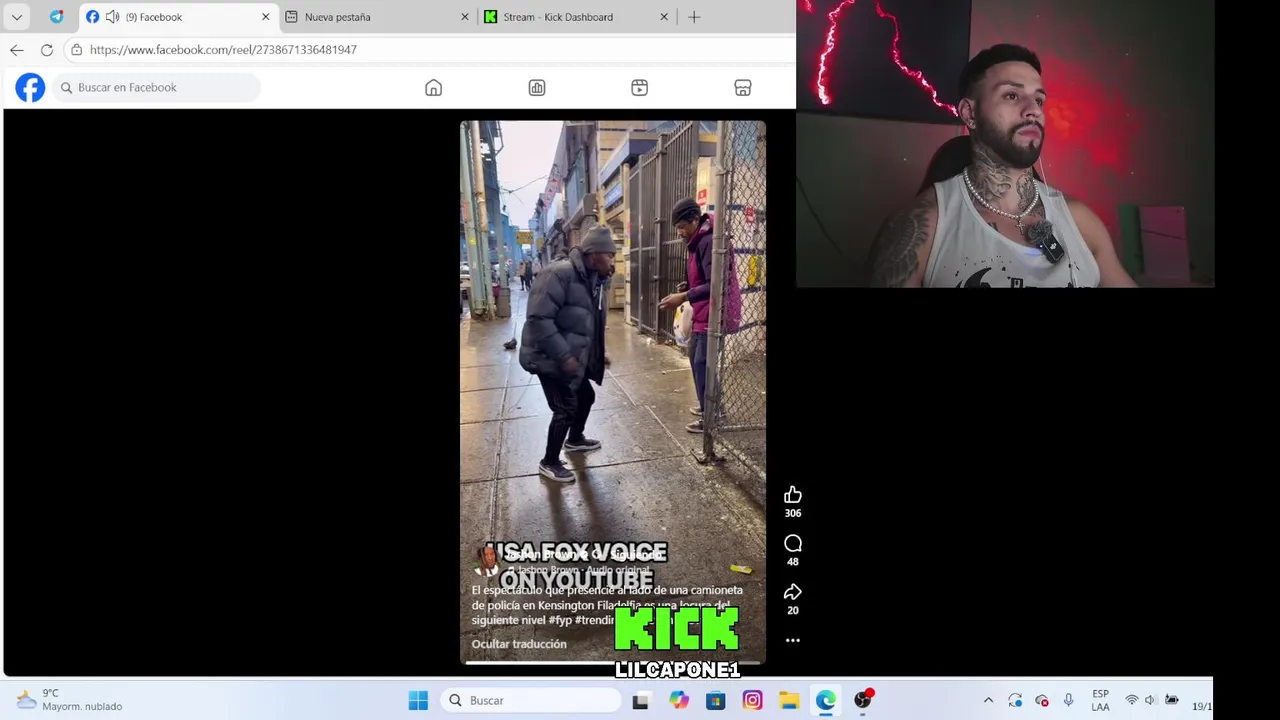View site information lock icon
Viewport: 1280px width, 720px height.
pos(77,50)
